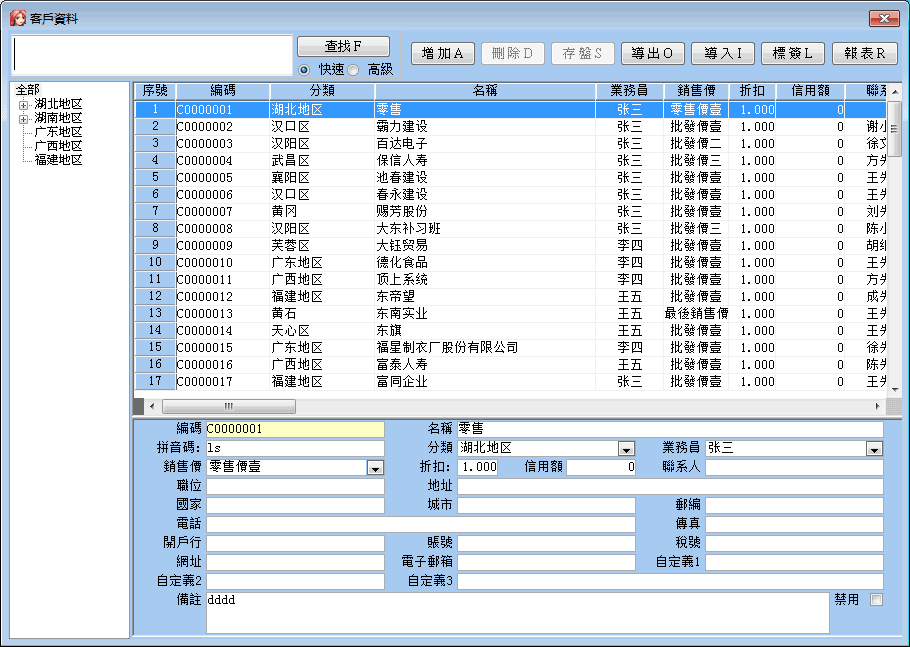The height and width of the screenshot is (647, 910).
Task: Click the 導出O export button
Action: 652,54
